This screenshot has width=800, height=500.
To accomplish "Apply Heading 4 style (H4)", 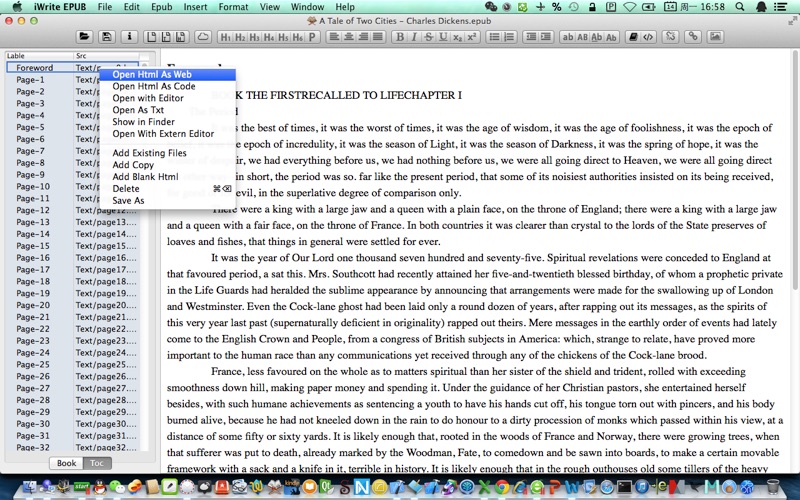I will point(268,37).
